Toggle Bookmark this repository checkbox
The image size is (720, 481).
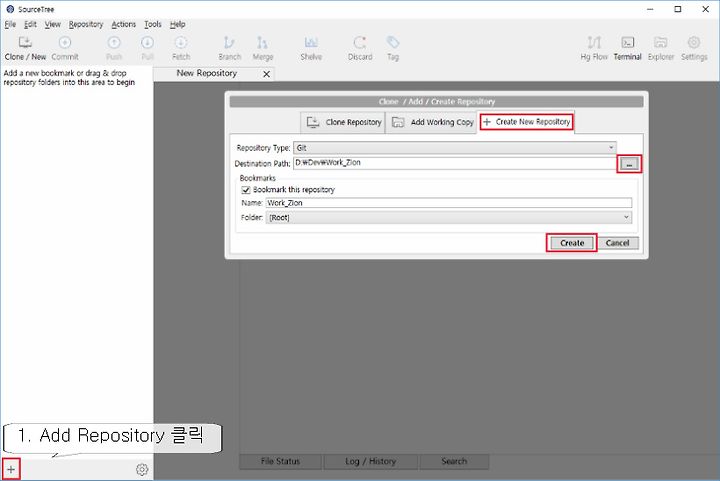[x=246, y=190]
